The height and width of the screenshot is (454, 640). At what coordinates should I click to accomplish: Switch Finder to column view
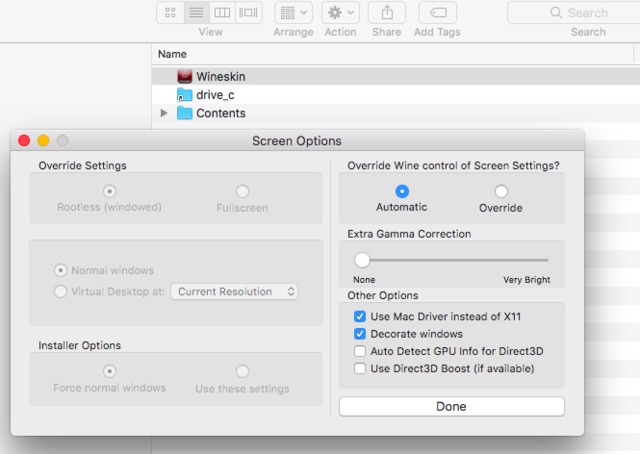click(222, 13)
